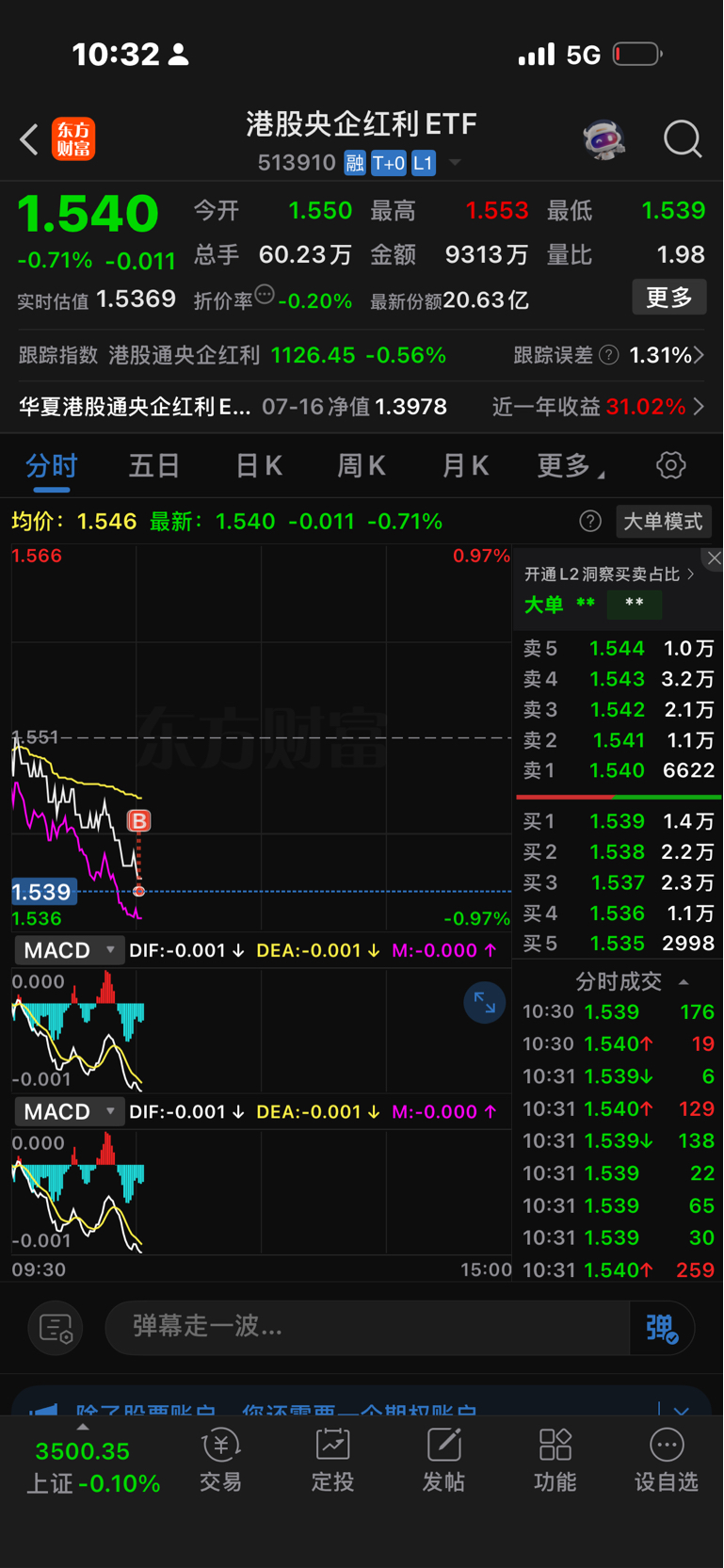Open first MACD indicator dropdown
724x1568 pixels.
[x=69, y=950]
